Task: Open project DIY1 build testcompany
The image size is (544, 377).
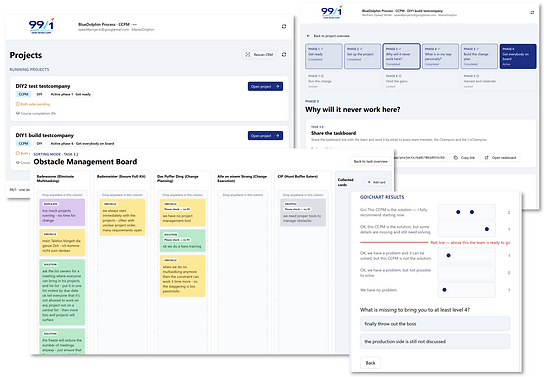Action: coord(265,136)
